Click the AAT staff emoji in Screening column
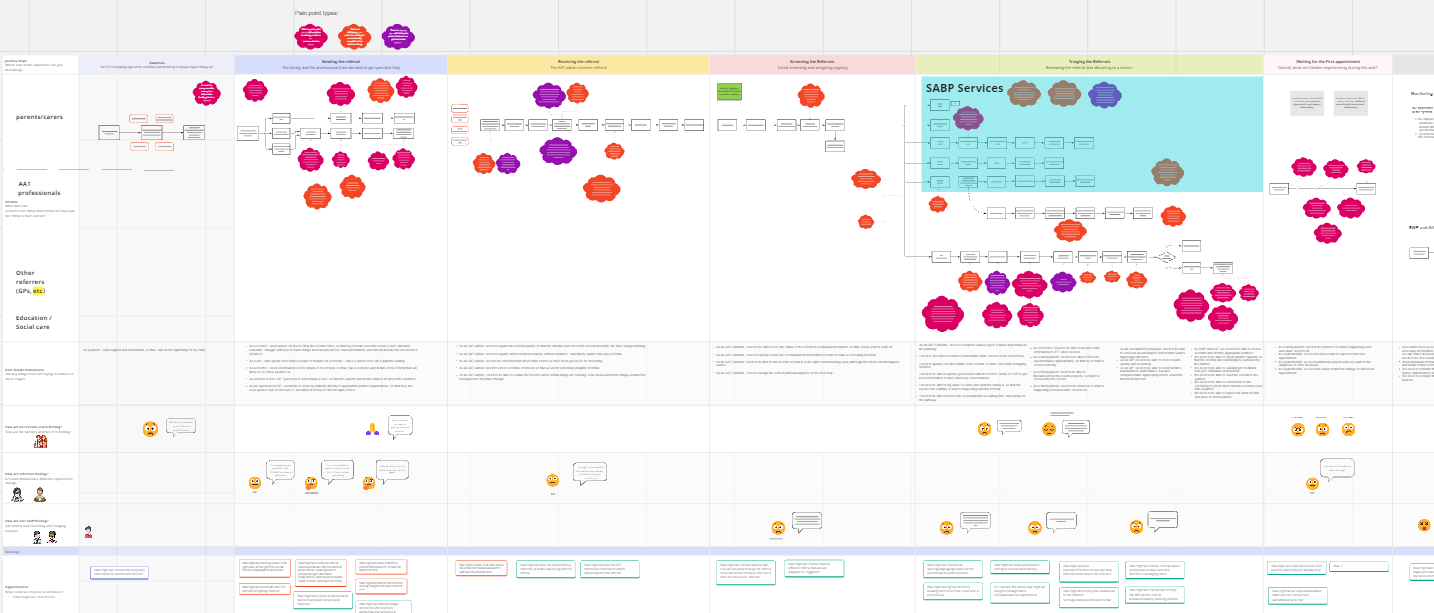The width and height of the screenshot is (1434, 613). pyautogui.click(x=777, y=527)
